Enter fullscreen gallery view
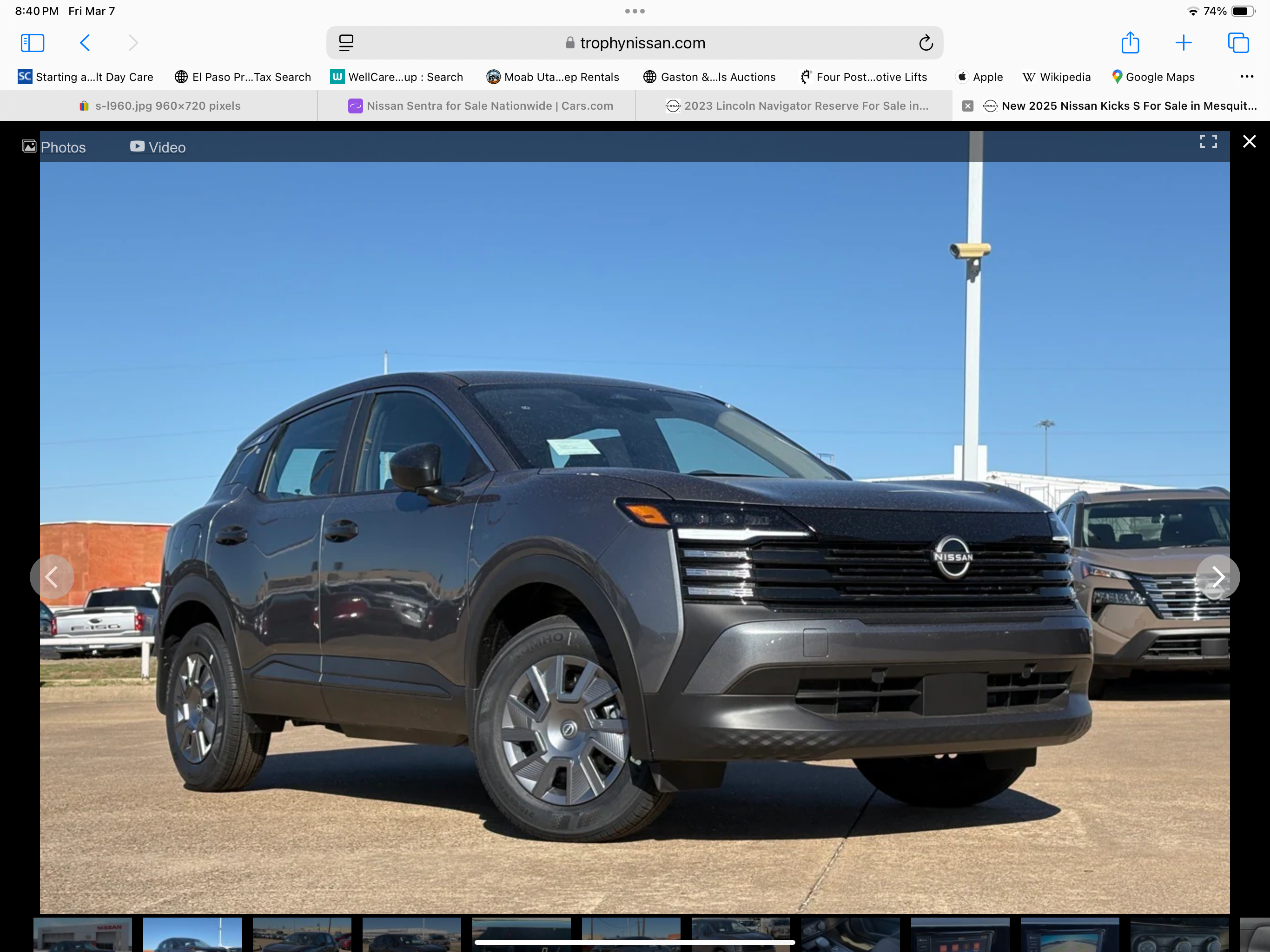 point(1209,141)
